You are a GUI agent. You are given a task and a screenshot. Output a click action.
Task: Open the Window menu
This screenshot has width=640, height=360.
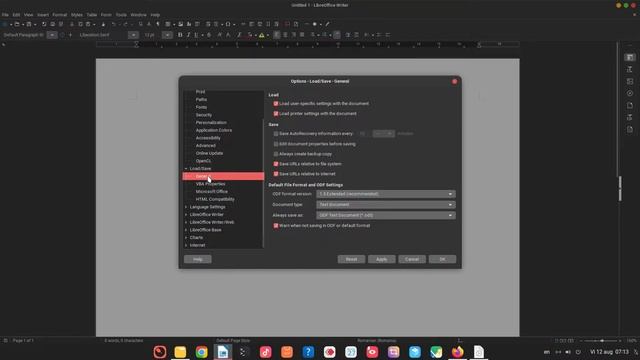138,15
